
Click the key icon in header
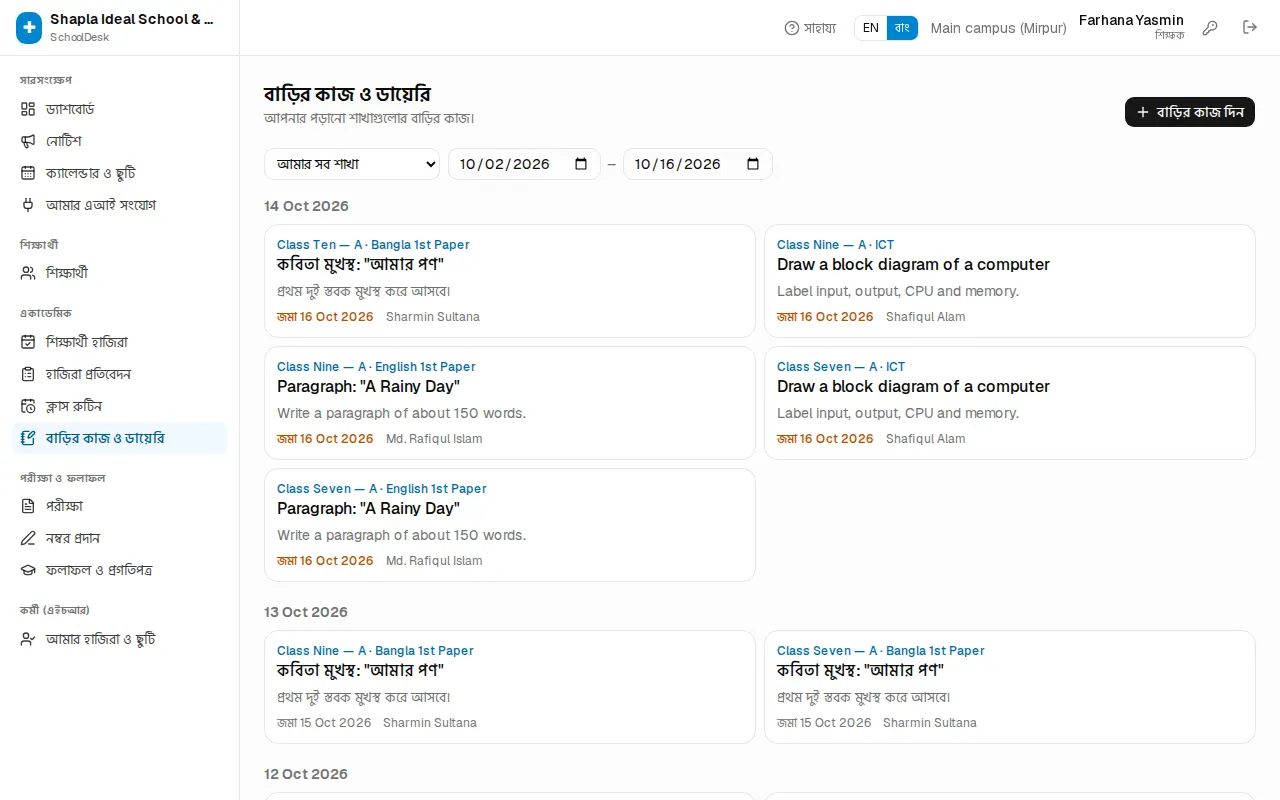(1210, 28)
